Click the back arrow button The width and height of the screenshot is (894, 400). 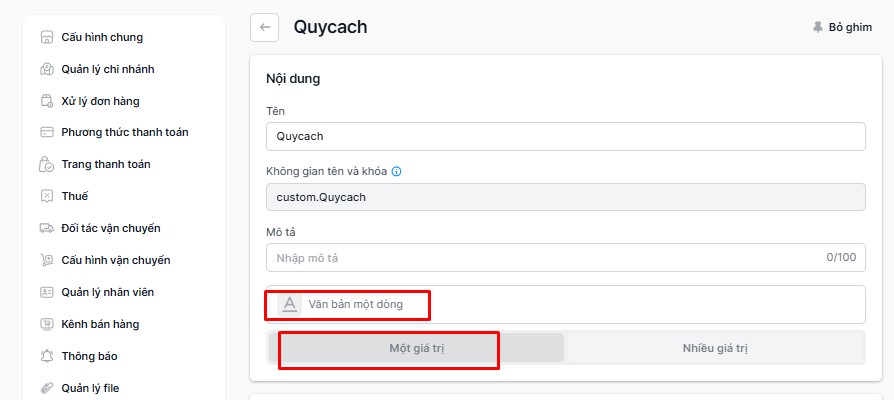[265, 27]
